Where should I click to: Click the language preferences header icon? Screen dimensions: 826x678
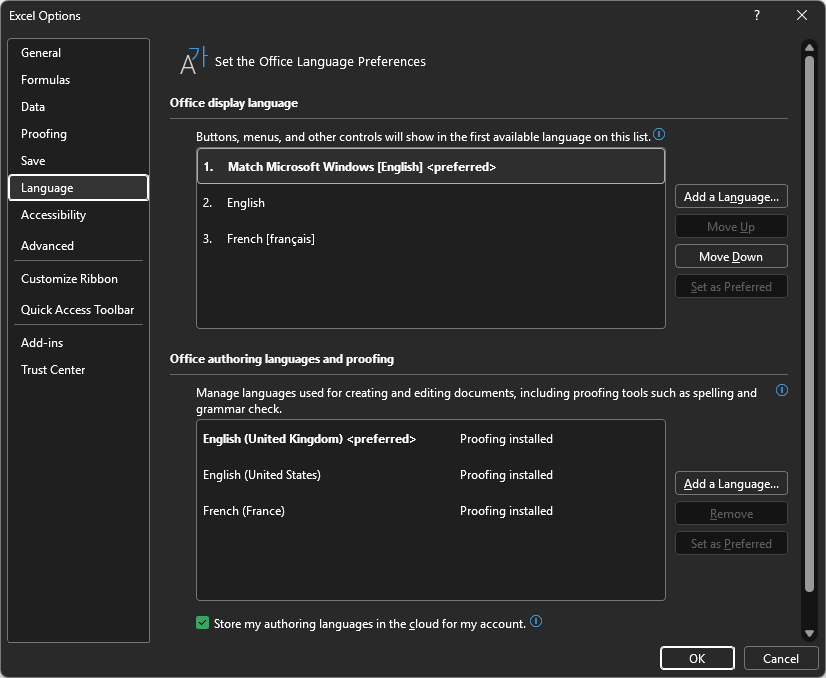(194, 61)
